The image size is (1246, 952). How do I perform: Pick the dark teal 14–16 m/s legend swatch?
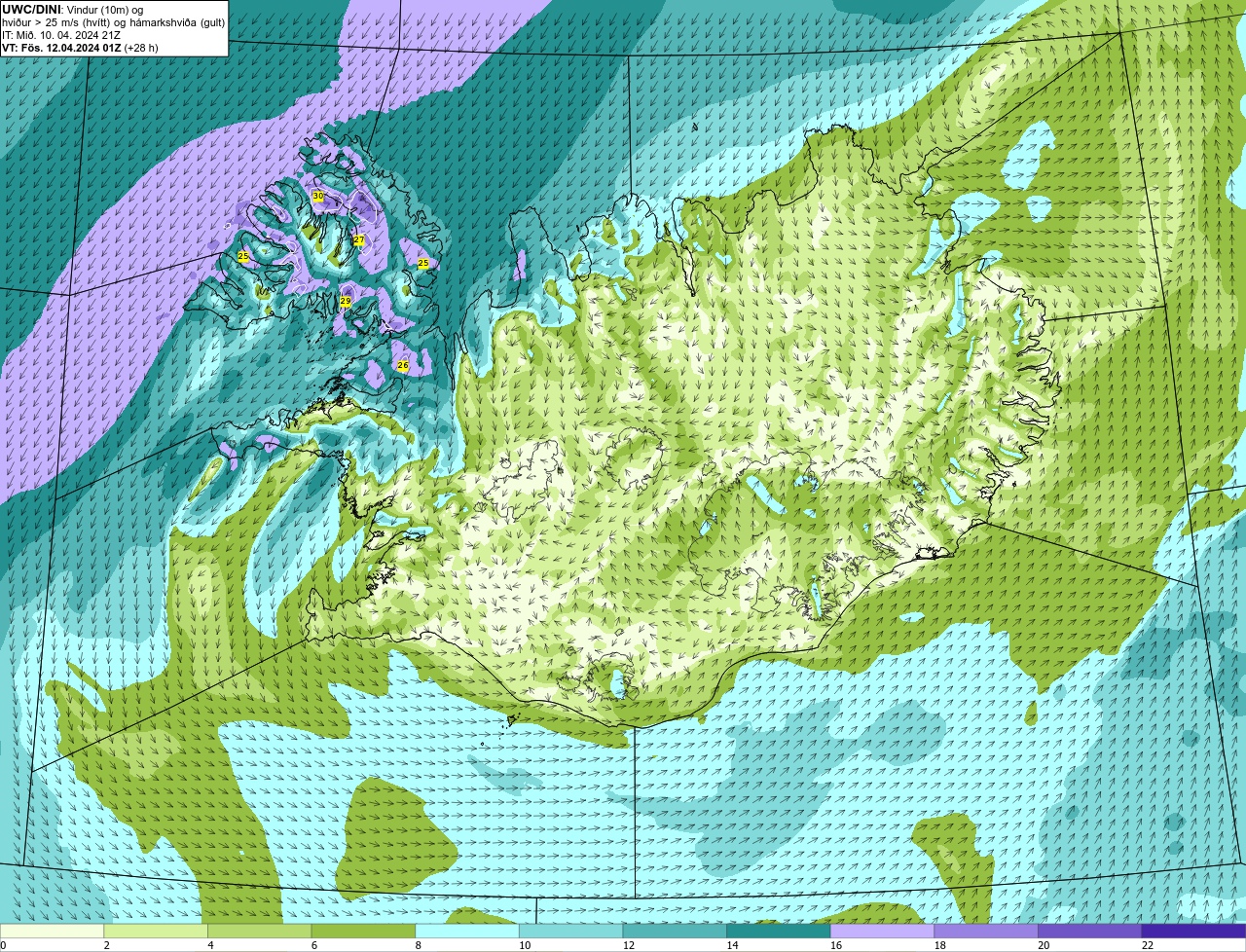coord(779,931)
